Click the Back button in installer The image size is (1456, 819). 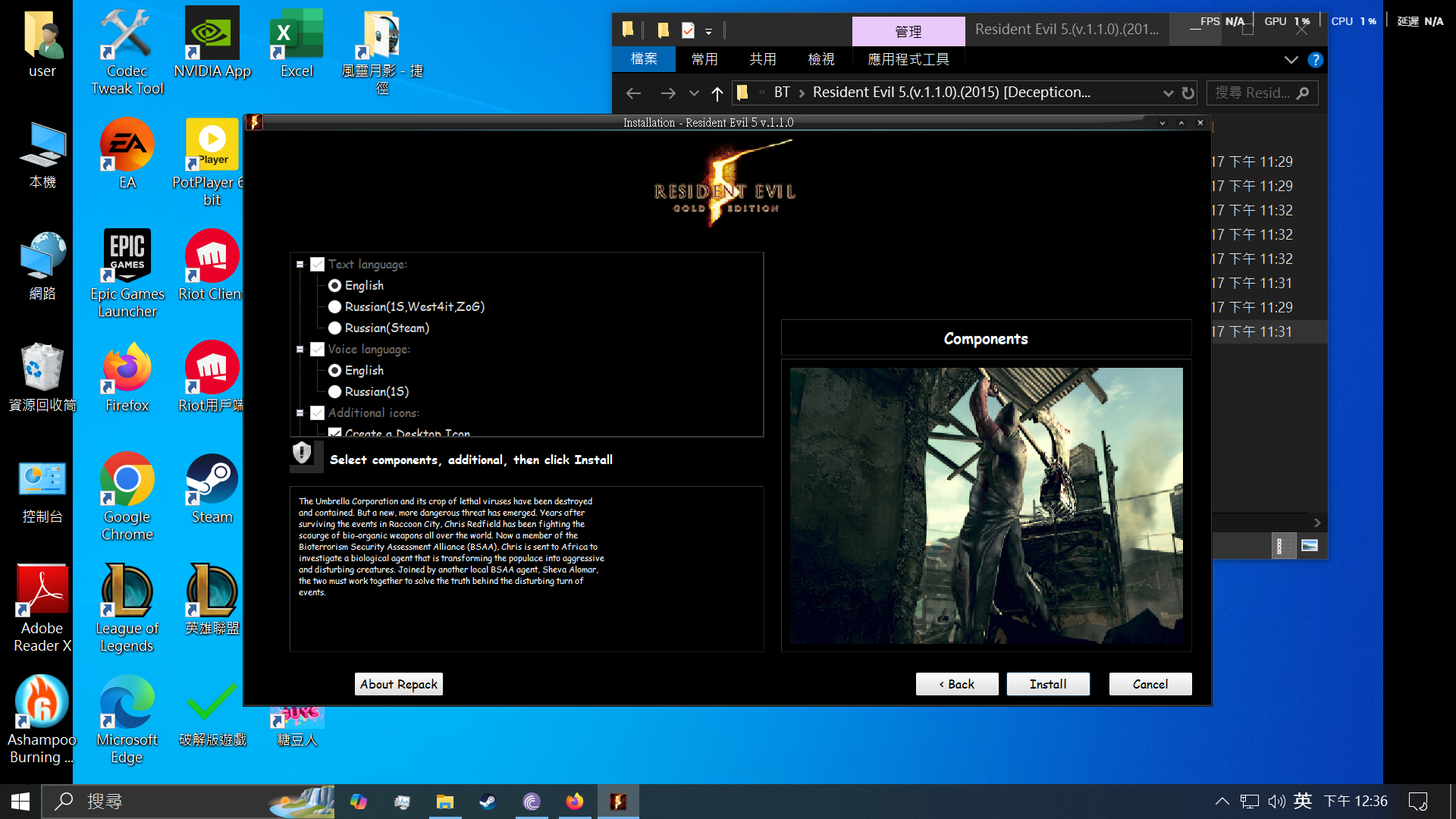tap(957, 684)
